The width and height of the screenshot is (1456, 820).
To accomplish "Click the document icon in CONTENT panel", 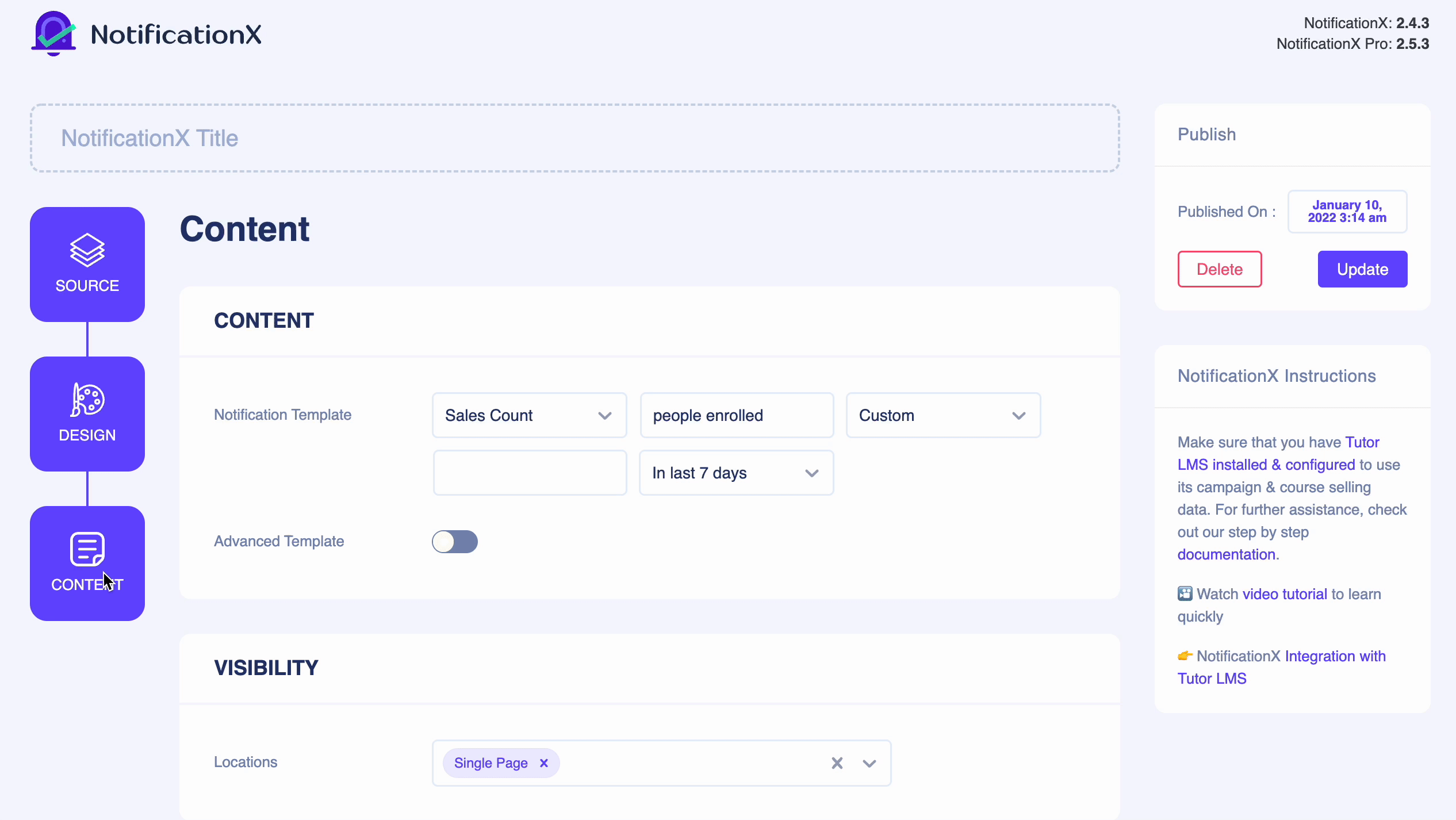I will point(87,549).
